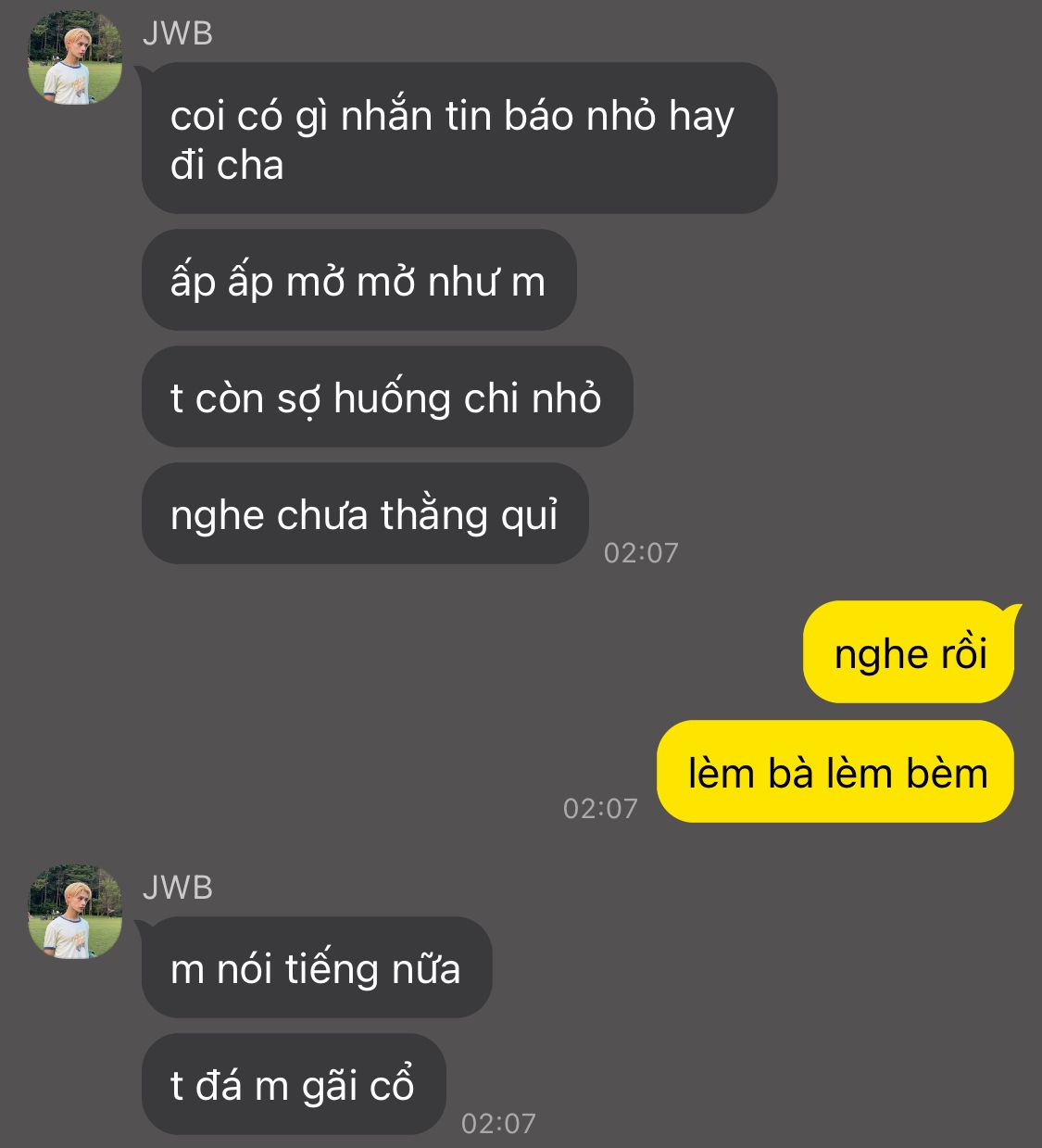This screenshot has height=1148, width=1042.
Task: Tap JWB's avatar next to 'm nói tiếng nữa'
Action: click(75, 912)
